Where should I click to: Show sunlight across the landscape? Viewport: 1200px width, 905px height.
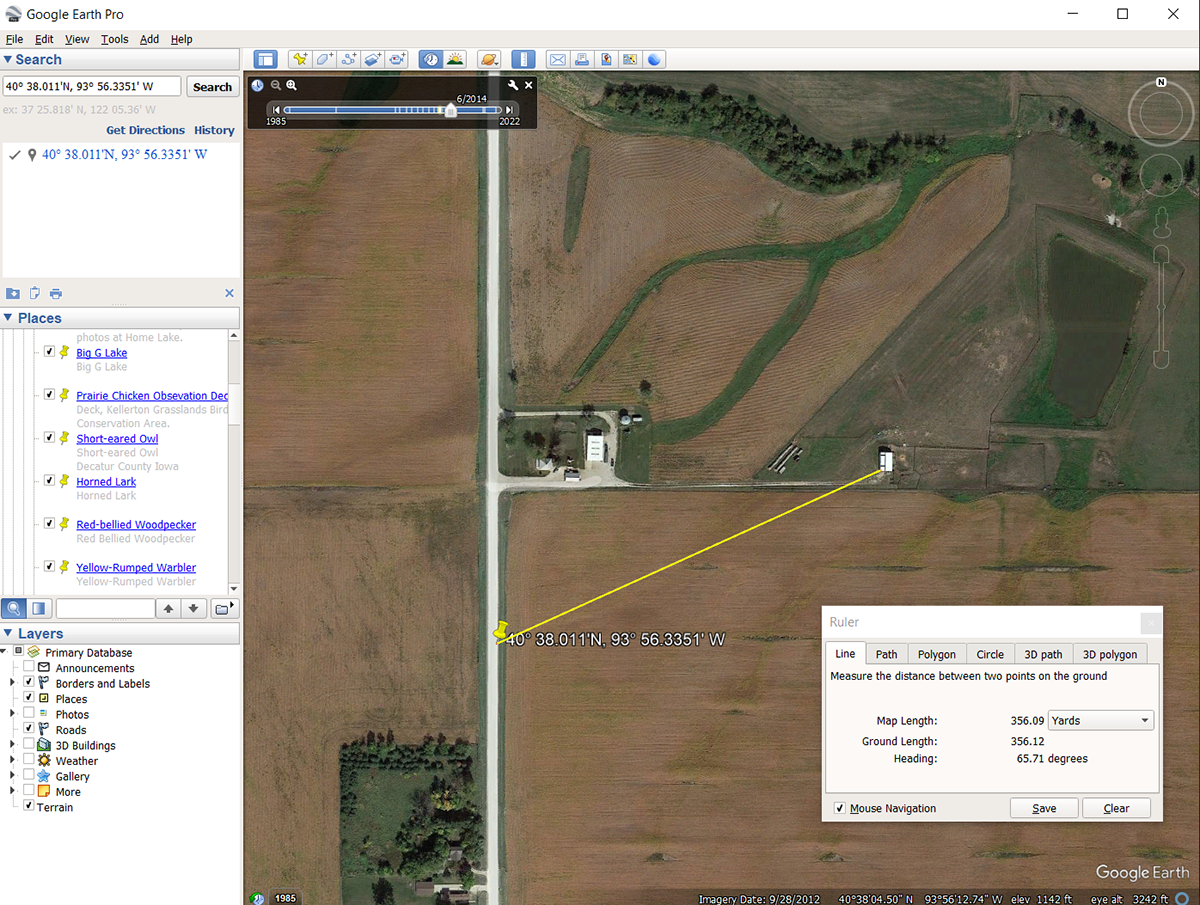454,59
